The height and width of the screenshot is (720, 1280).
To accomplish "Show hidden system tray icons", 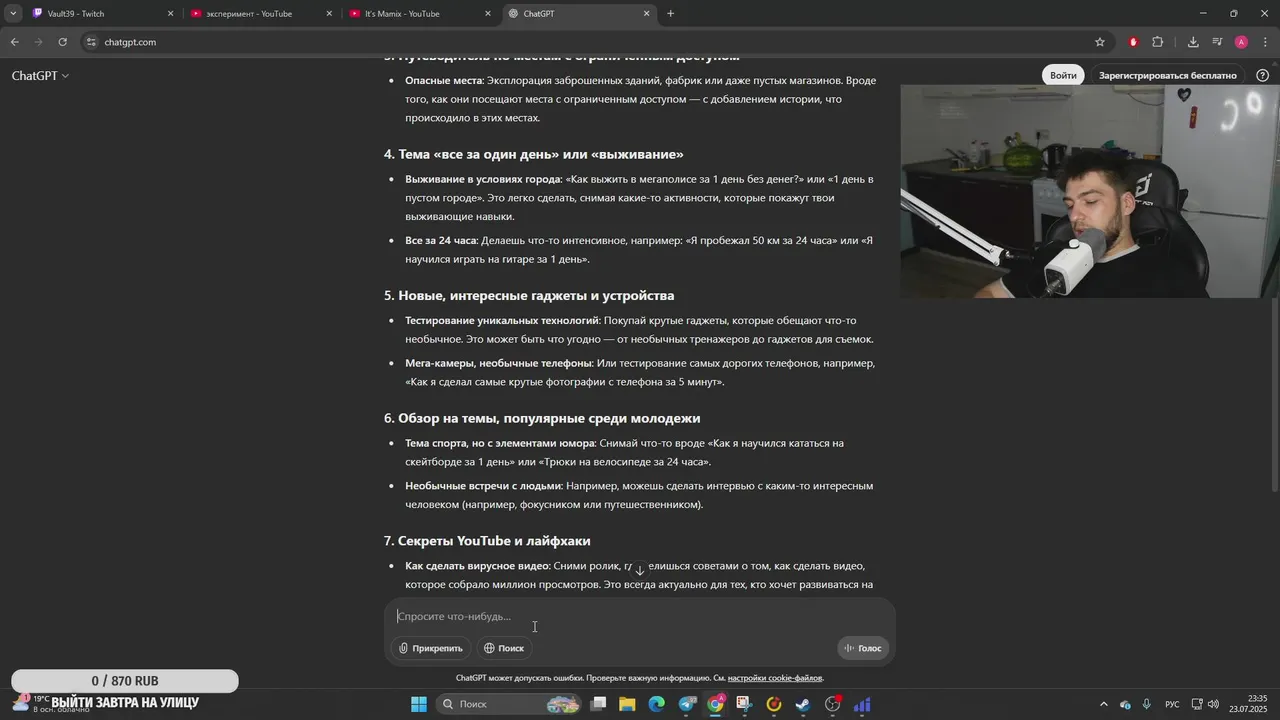I will pos(1104,704).
